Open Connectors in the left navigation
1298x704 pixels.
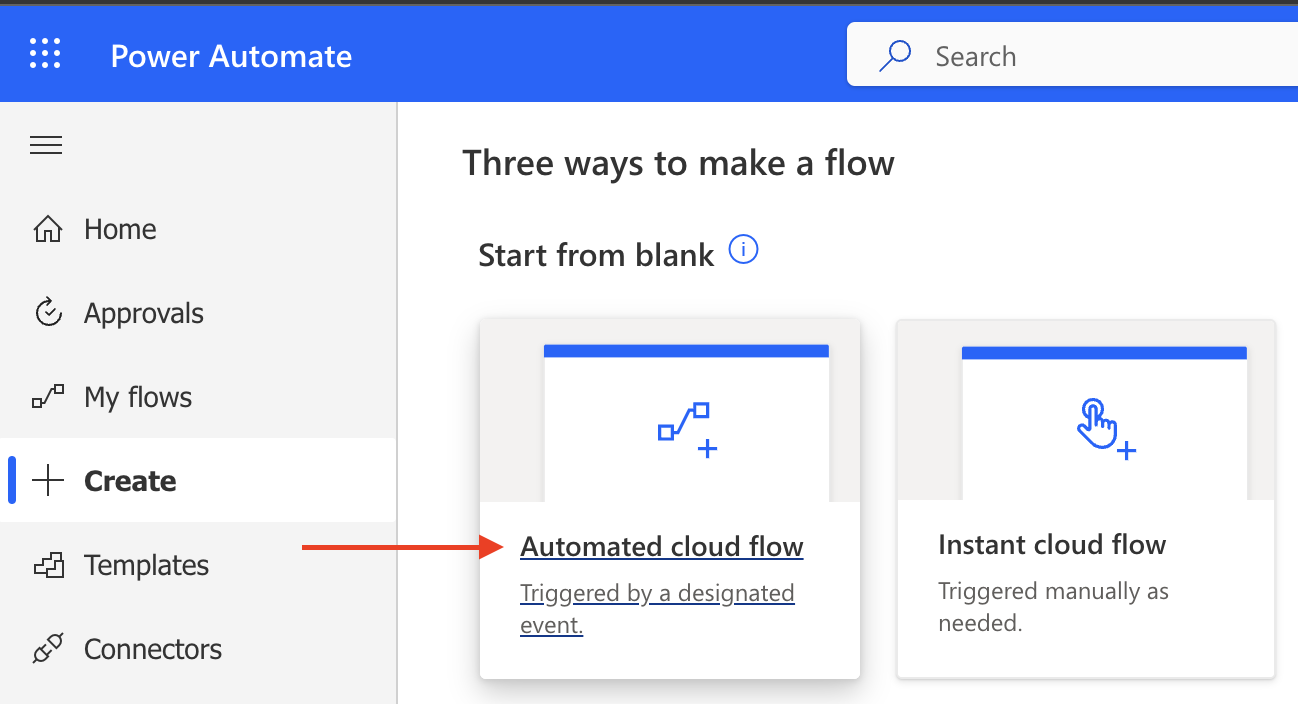tap(153, 649)
